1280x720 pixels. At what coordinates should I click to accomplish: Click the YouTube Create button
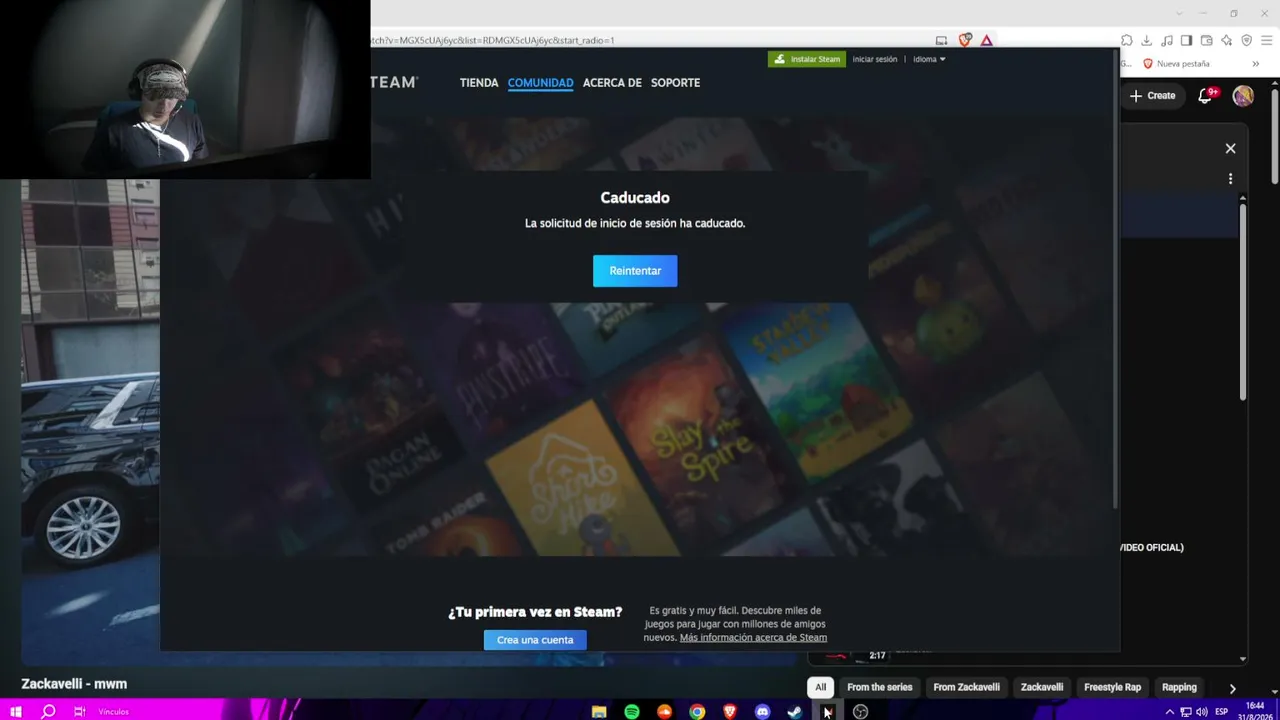pyautogui.click(x=1152, y=95)
